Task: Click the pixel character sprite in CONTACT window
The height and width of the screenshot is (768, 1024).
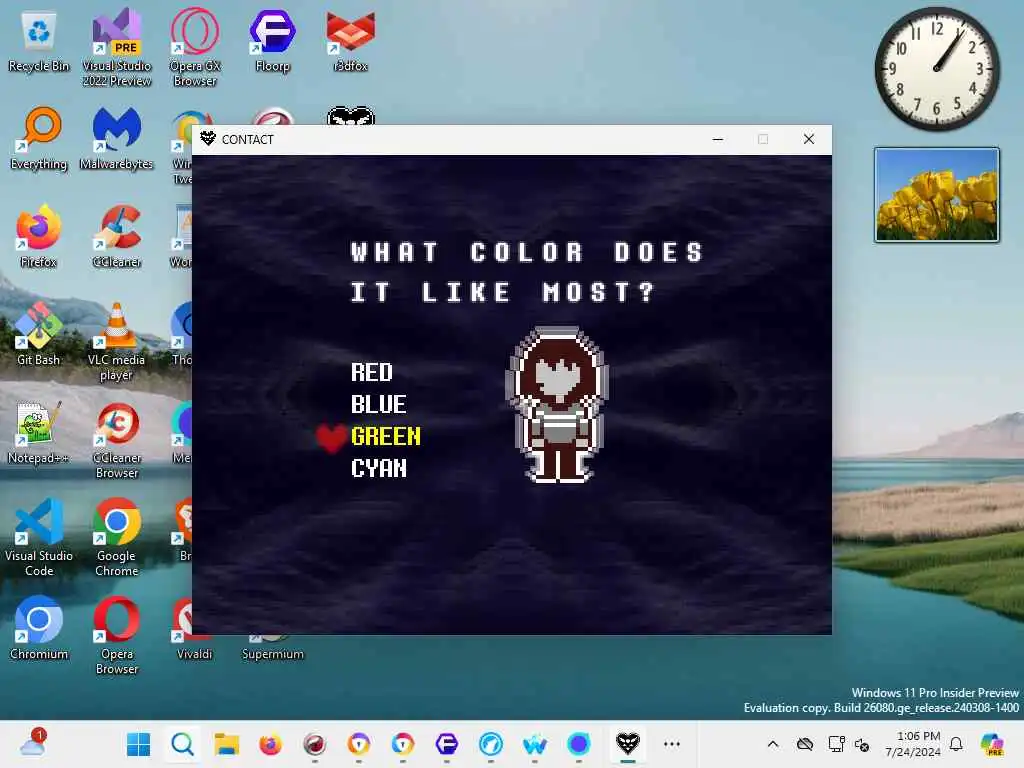Action: (x=558, y=405)
